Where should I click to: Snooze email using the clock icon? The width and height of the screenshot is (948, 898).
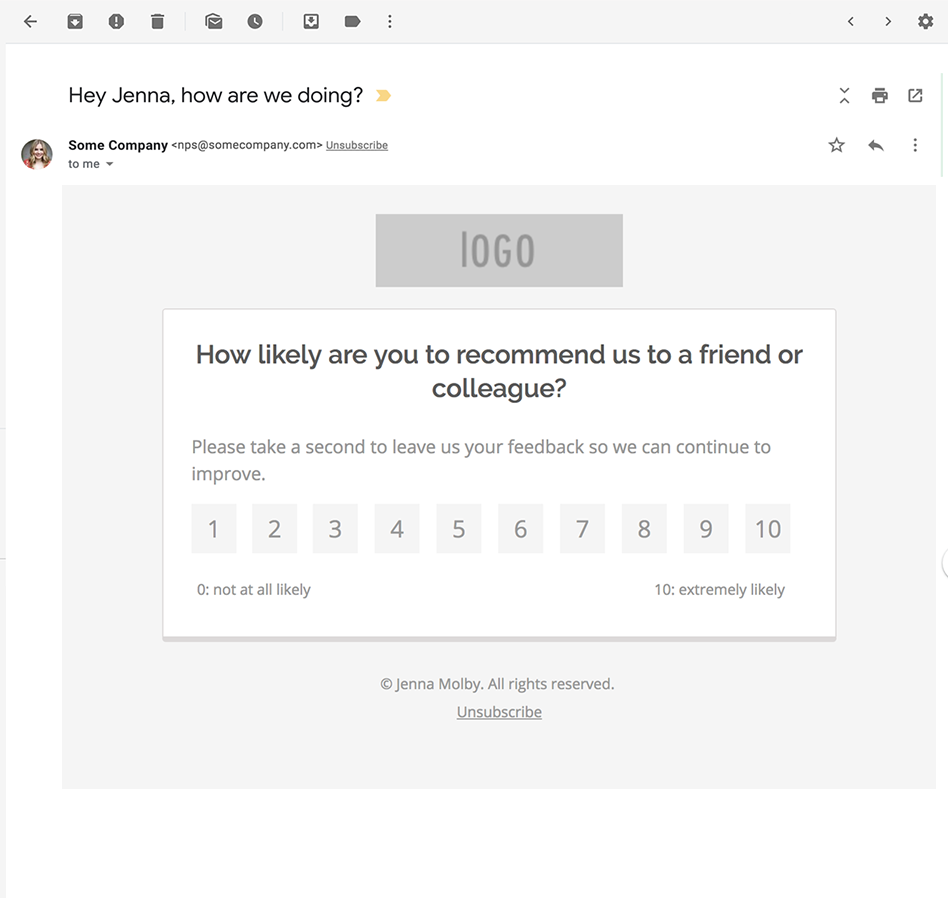(255, 21)
